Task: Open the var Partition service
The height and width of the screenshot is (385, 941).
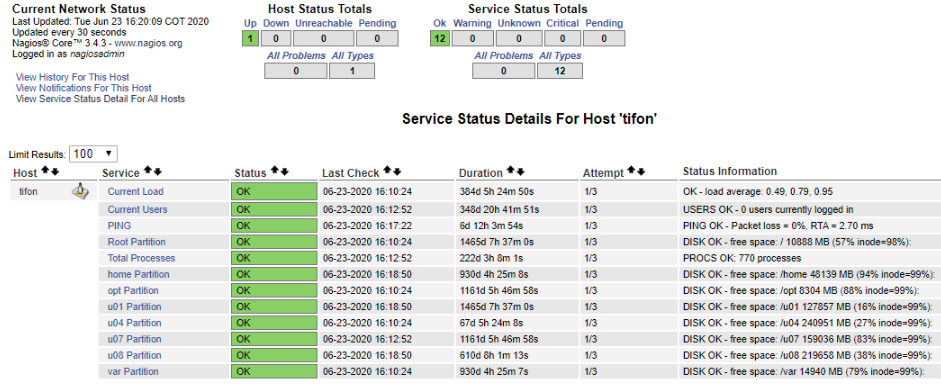Action: 133,372
